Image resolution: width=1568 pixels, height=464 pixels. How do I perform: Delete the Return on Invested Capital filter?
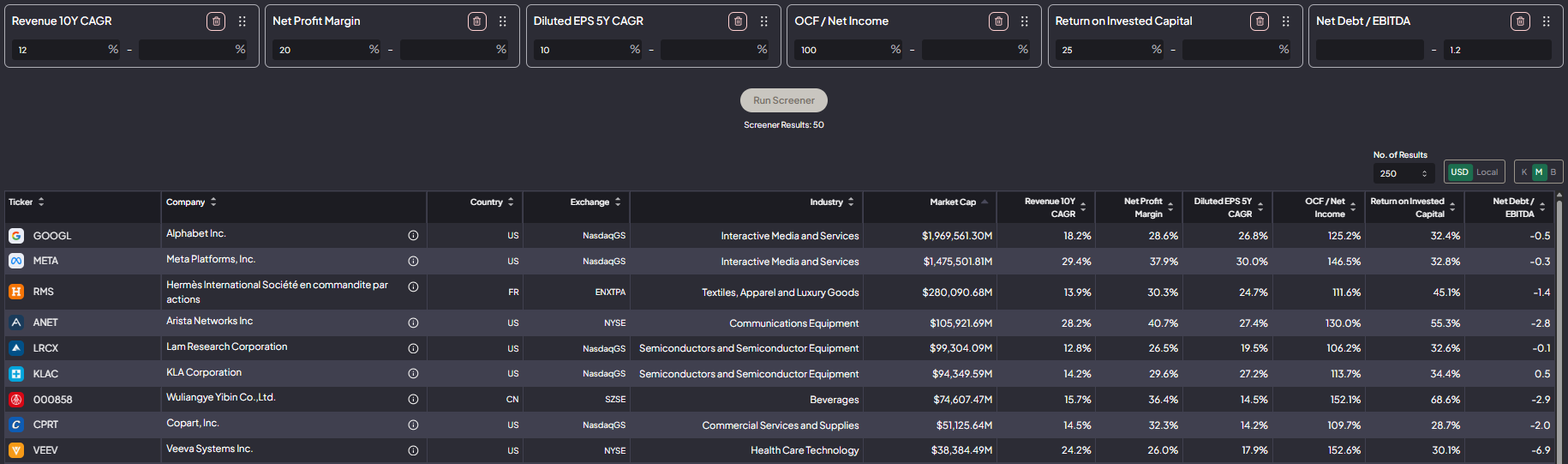click(x=1260, y=21)
